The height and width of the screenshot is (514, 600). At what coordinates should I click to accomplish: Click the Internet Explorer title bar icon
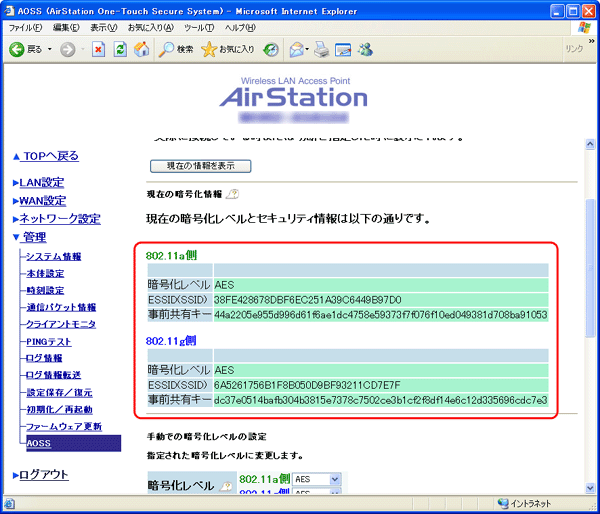(x=9, y=11)
